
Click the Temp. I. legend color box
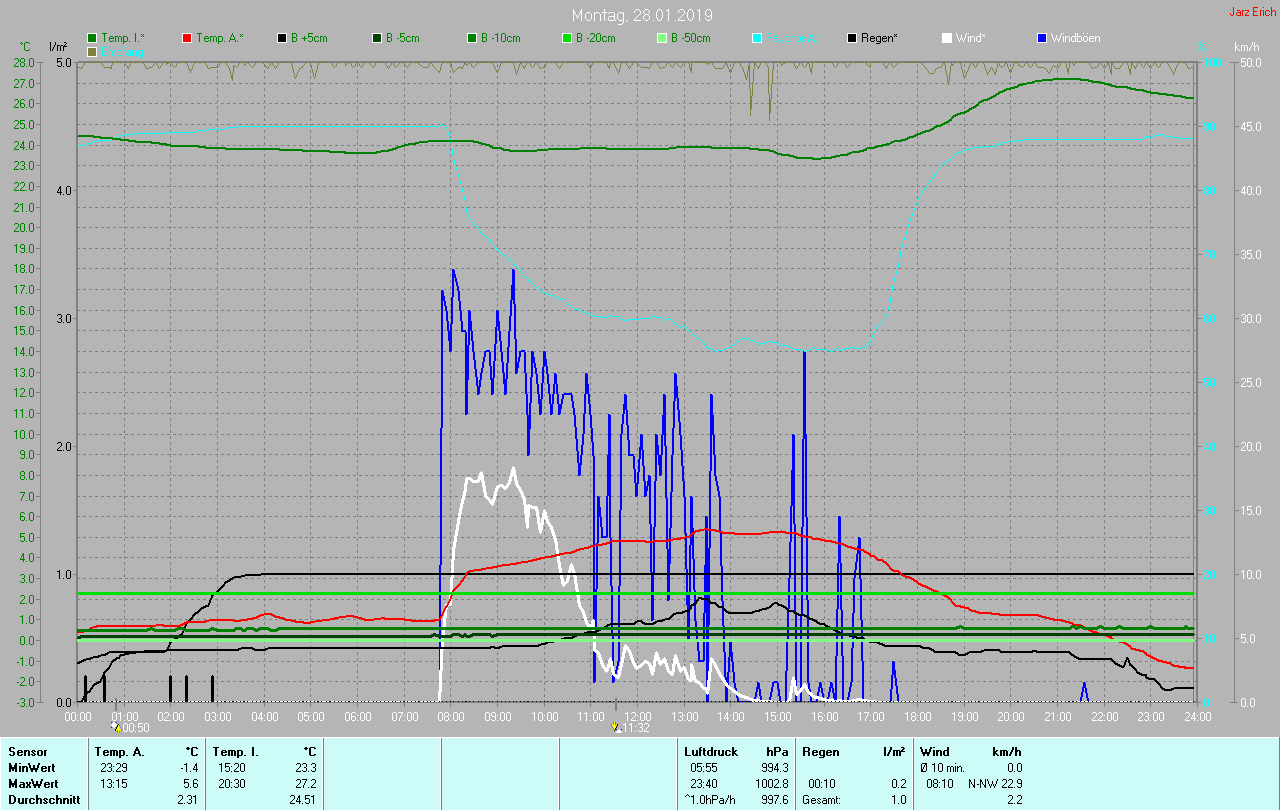tap(93, 38)
